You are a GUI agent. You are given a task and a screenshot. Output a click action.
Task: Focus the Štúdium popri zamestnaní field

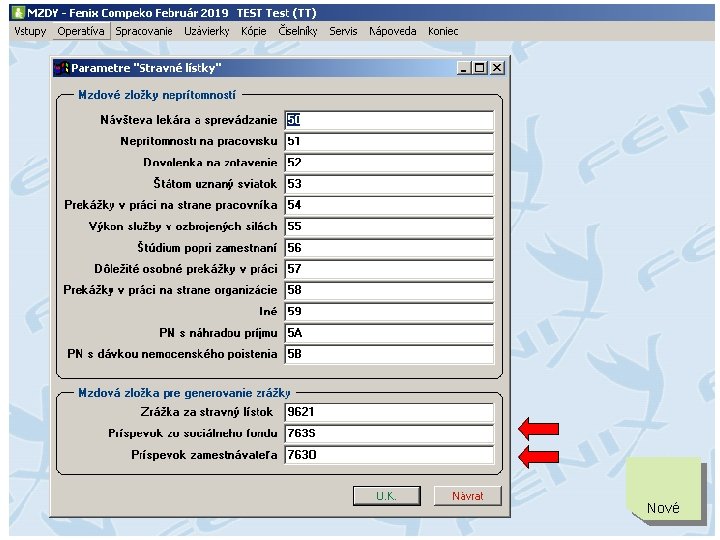pyautogui.click(x=389, y=248)
